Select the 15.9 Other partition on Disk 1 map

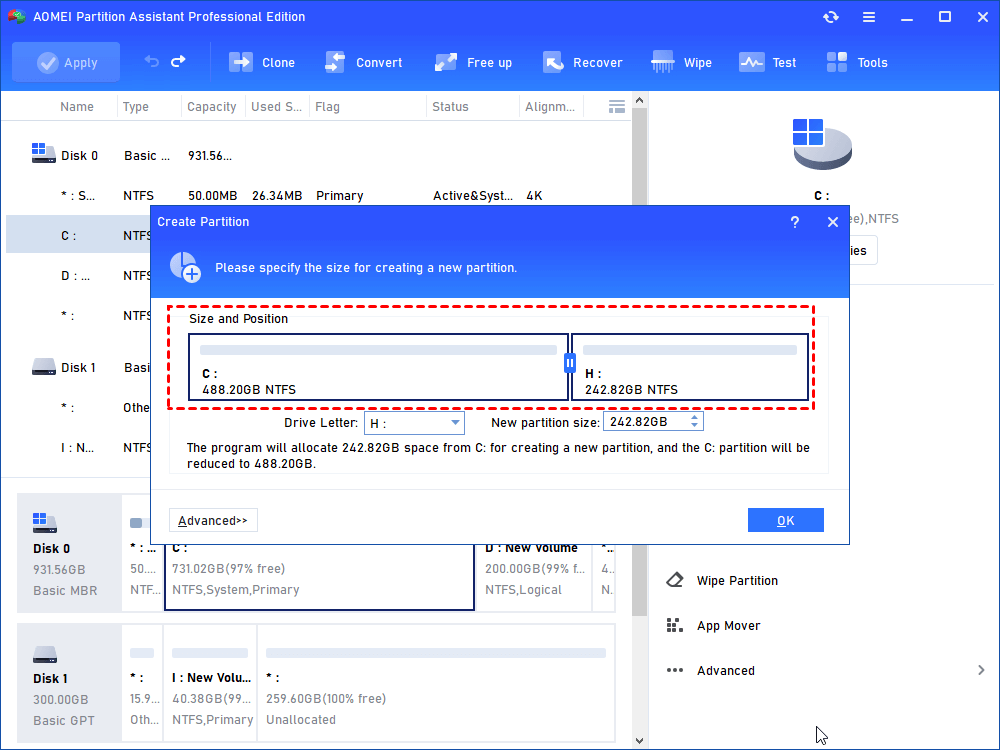click(x=142, y=683)
